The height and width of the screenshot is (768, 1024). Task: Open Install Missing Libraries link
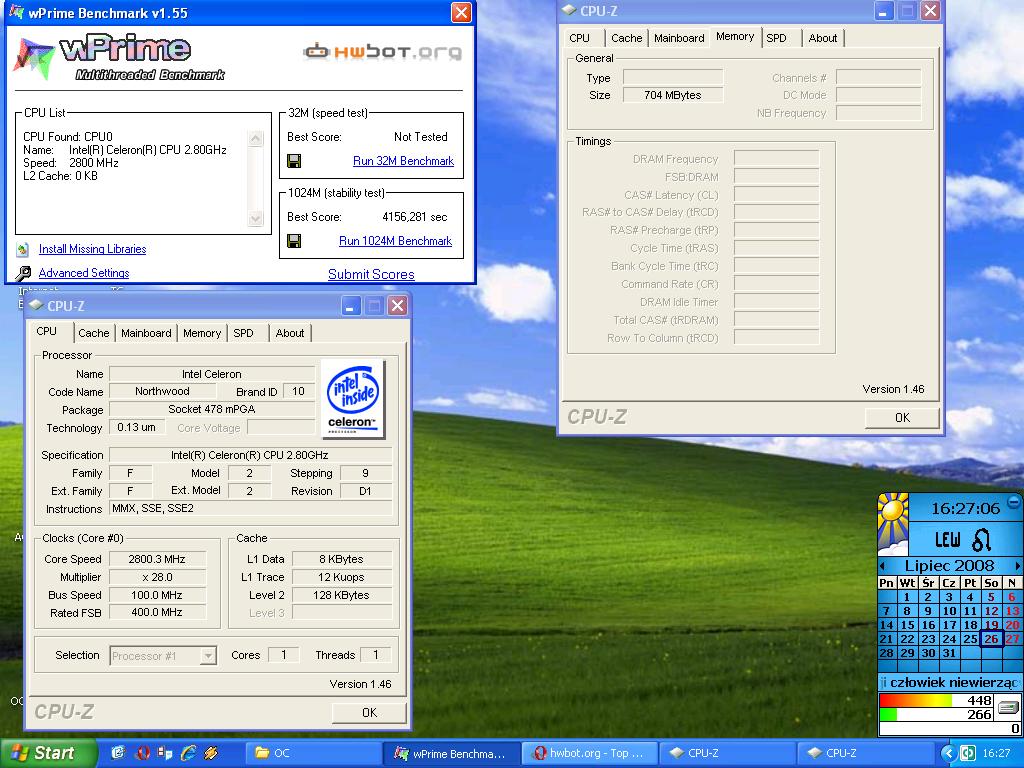tap(92, 249)
